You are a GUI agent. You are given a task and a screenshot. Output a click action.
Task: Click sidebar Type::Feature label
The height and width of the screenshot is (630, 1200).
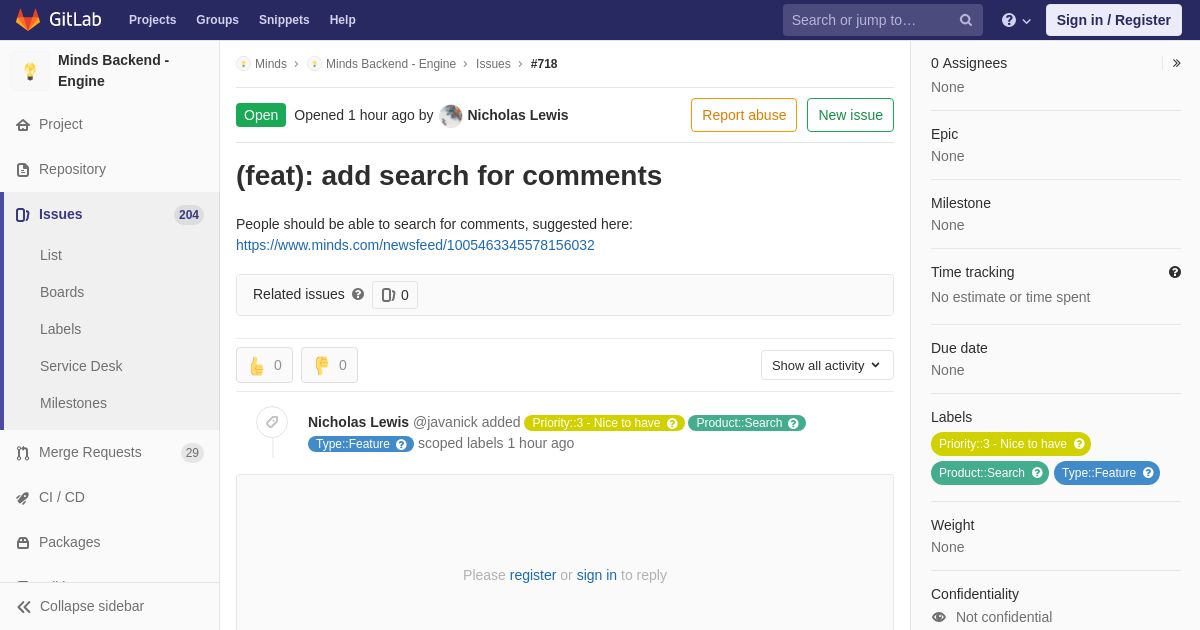pyautogui.click(x=1107, y=473)
